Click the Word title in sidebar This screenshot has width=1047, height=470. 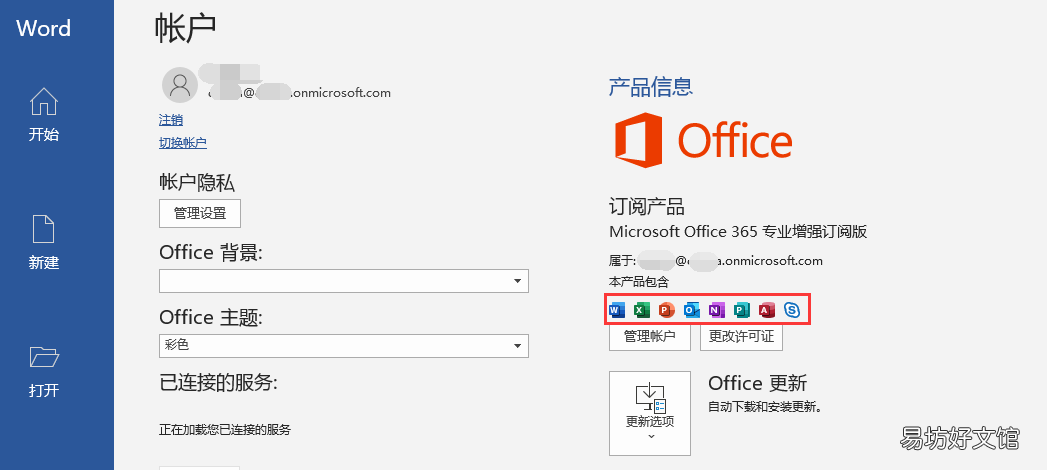coord(43,28)
